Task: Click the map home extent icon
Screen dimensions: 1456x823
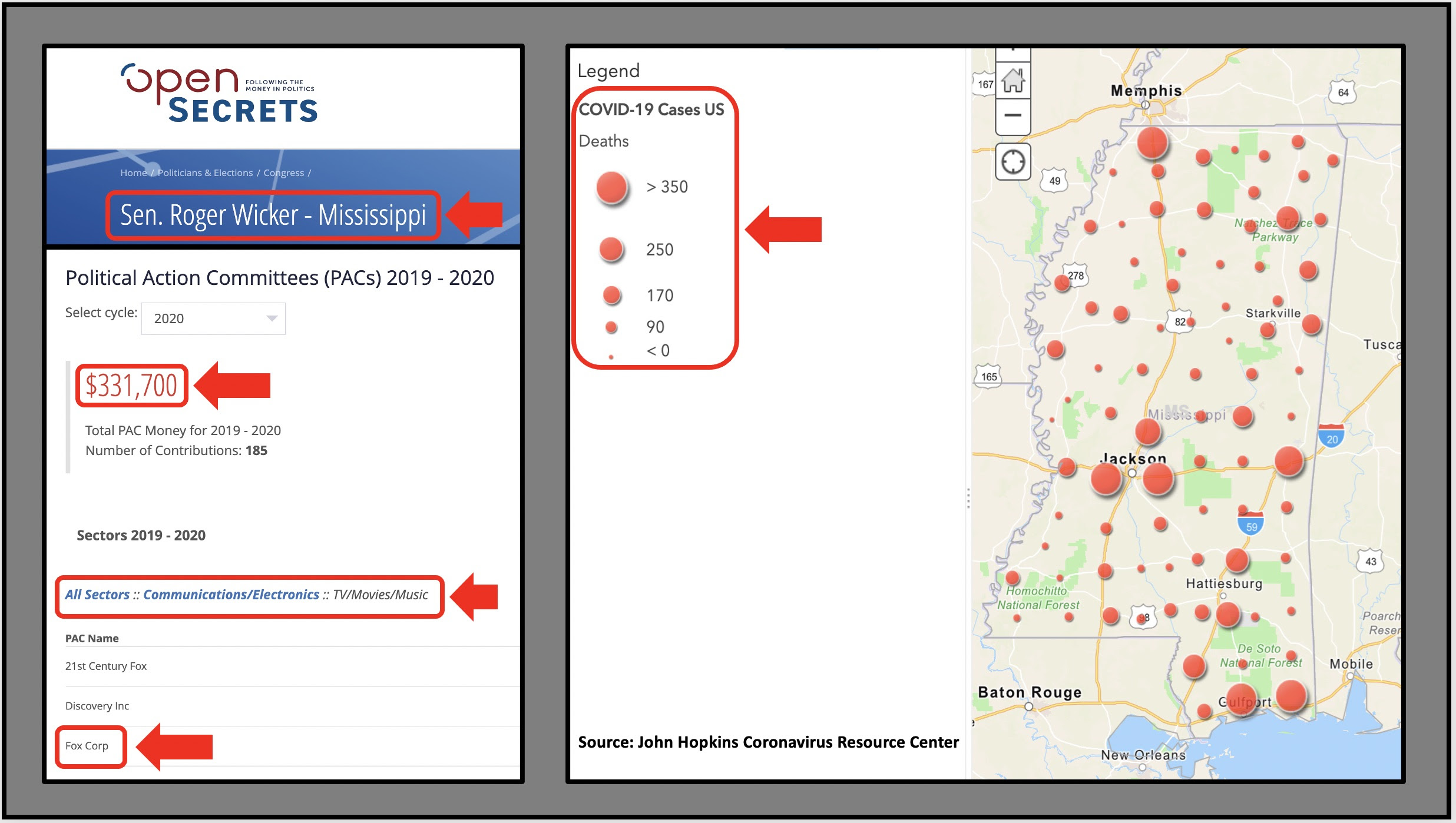Action: point(1013,81)
